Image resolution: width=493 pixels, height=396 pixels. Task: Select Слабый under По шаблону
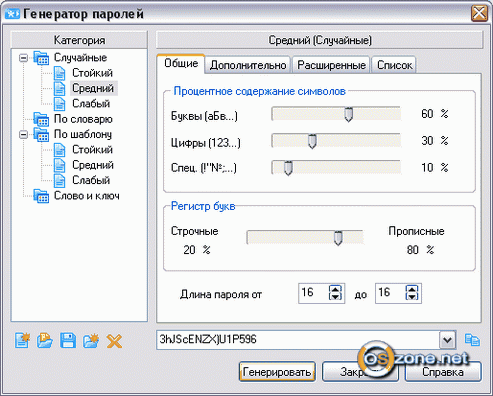tap(91, 180)
